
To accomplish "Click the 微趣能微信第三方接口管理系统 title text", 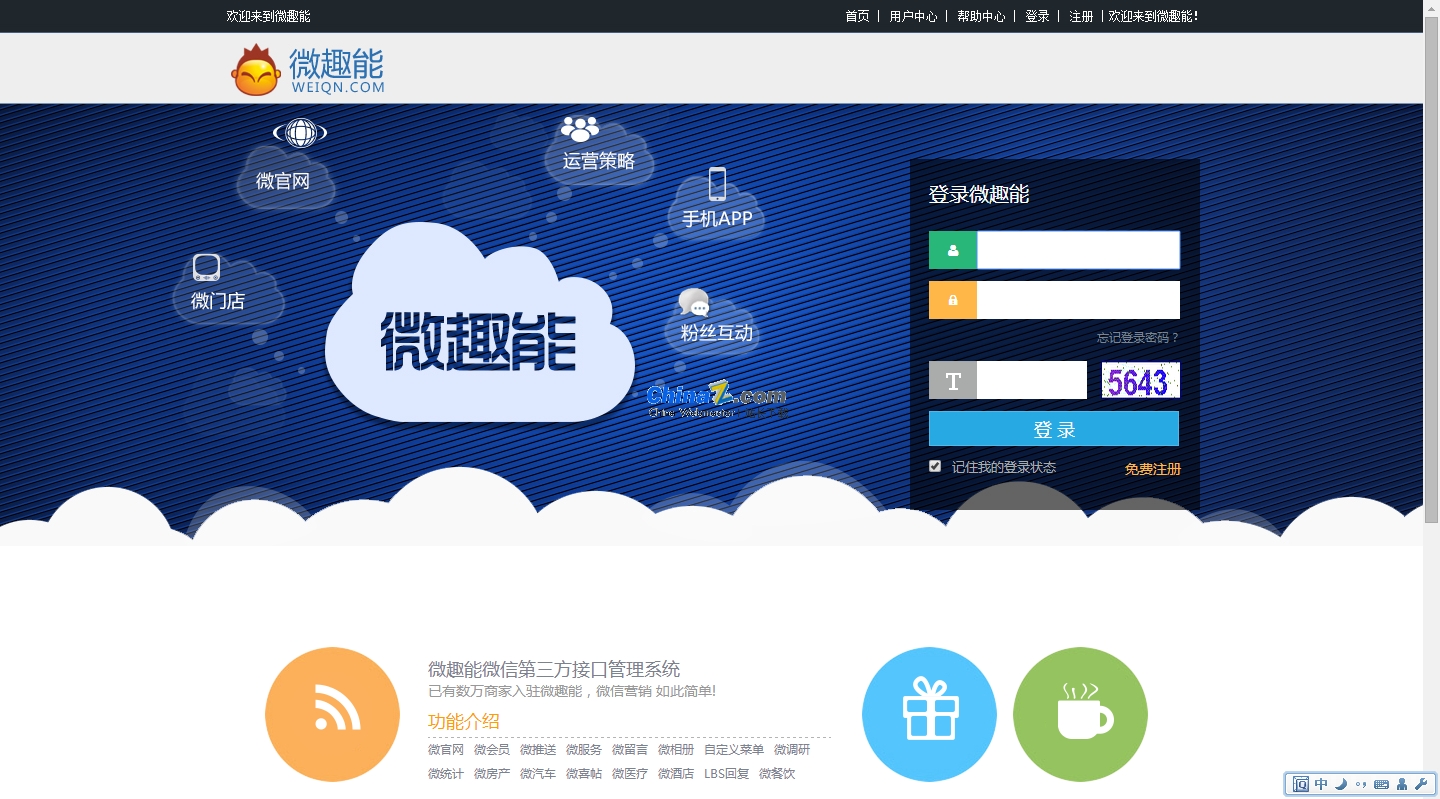I will pos(554,669).
